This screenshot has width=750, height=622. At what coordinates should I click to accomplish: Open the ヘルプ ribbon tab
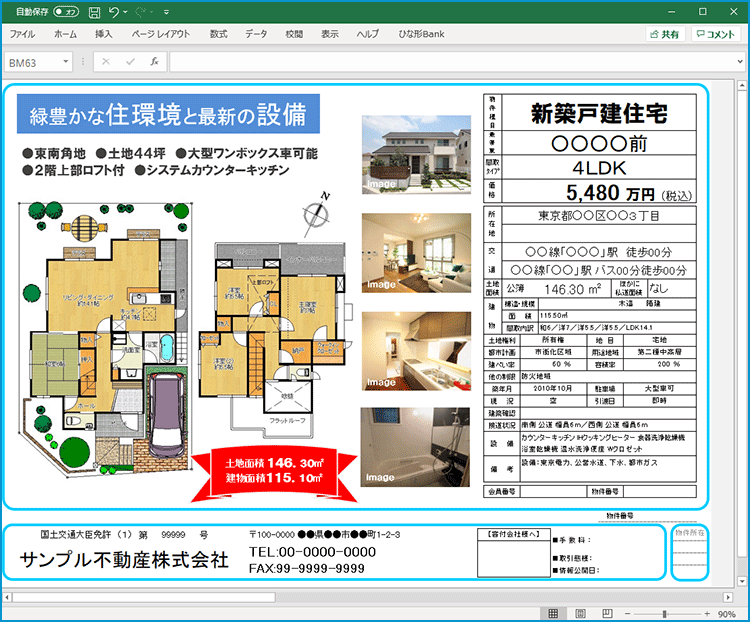coord(367,34)
